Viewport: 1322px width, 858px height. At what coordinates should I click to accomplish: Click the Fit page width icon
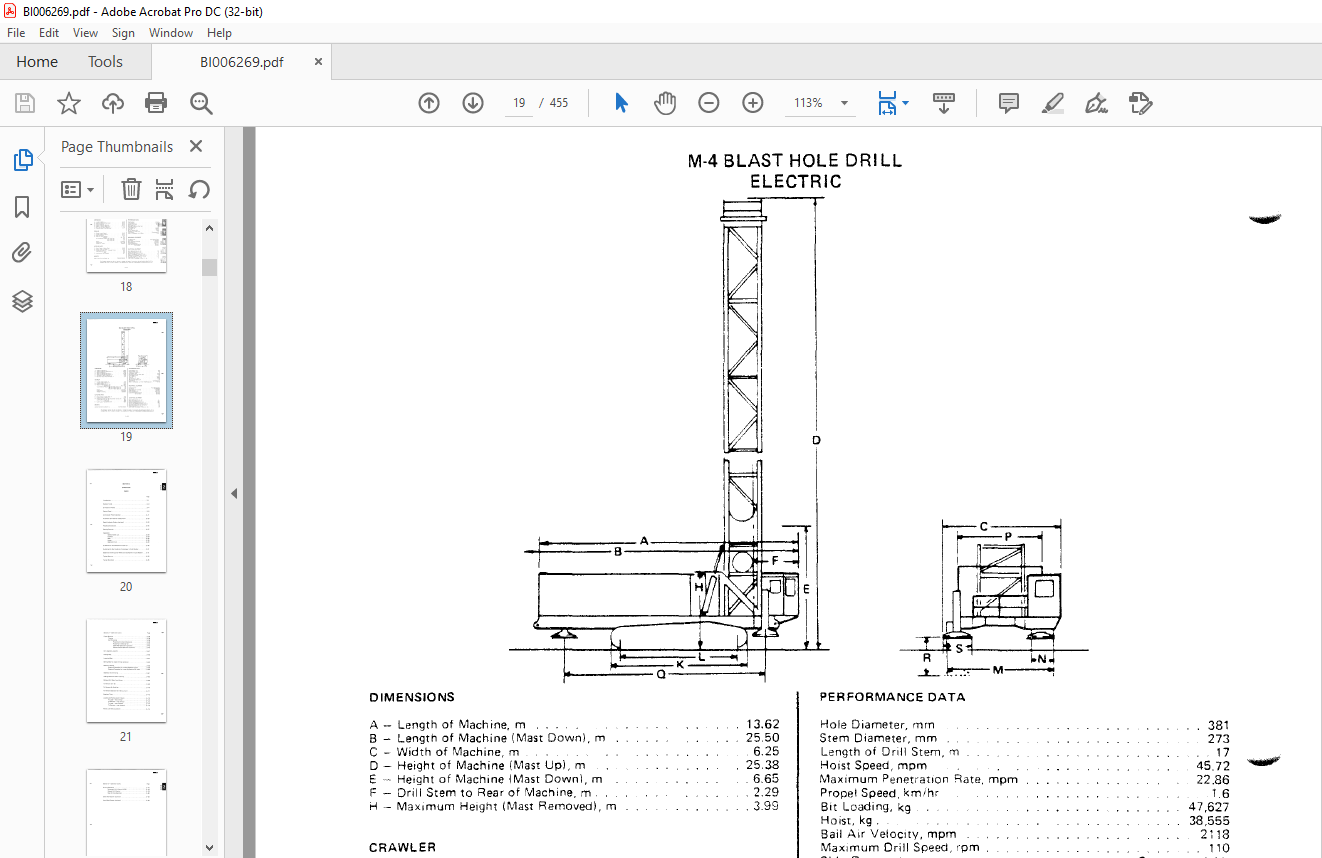pos(887,103)
